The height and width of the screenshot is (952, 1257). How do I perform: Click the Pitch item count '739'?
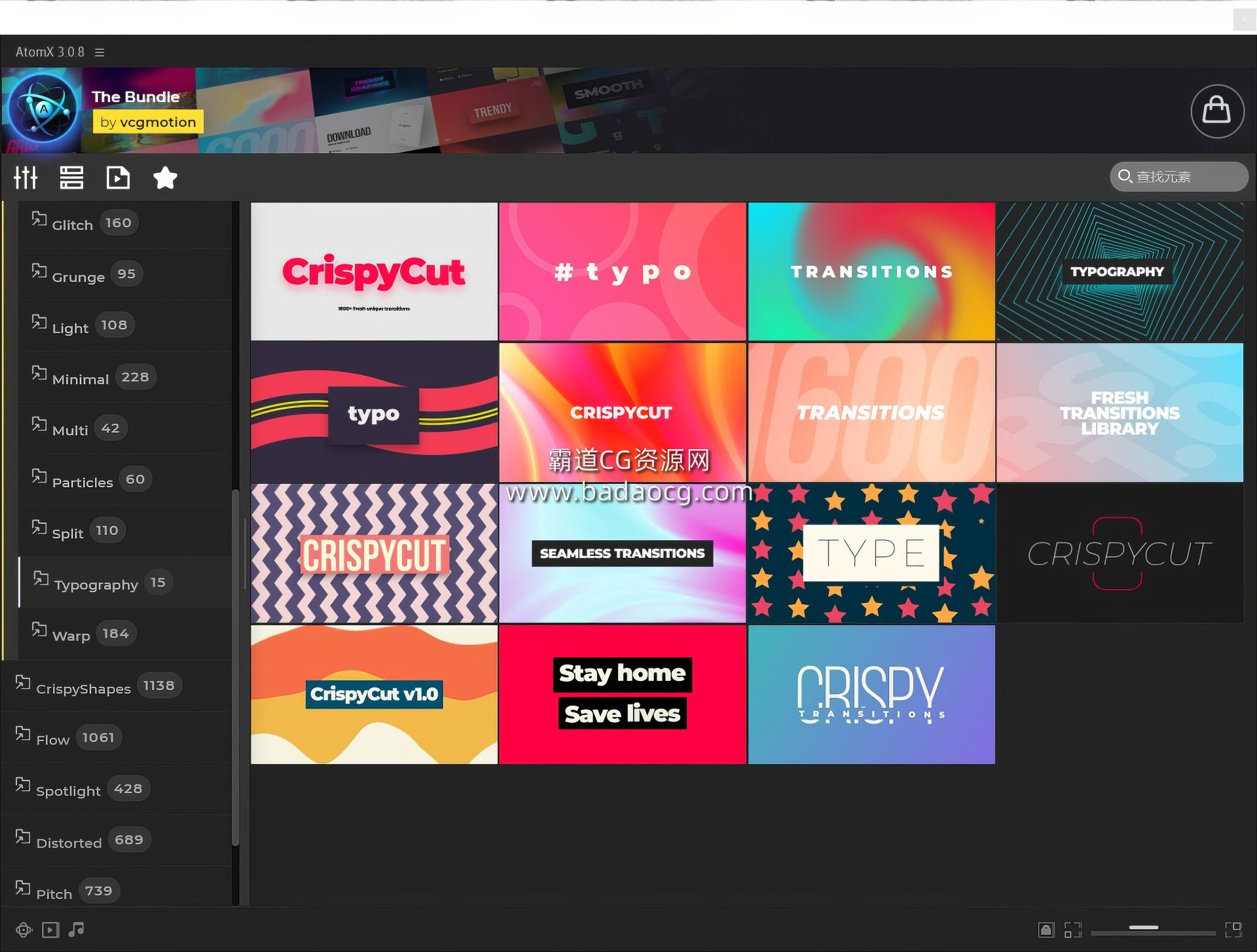tap(99, 891)
